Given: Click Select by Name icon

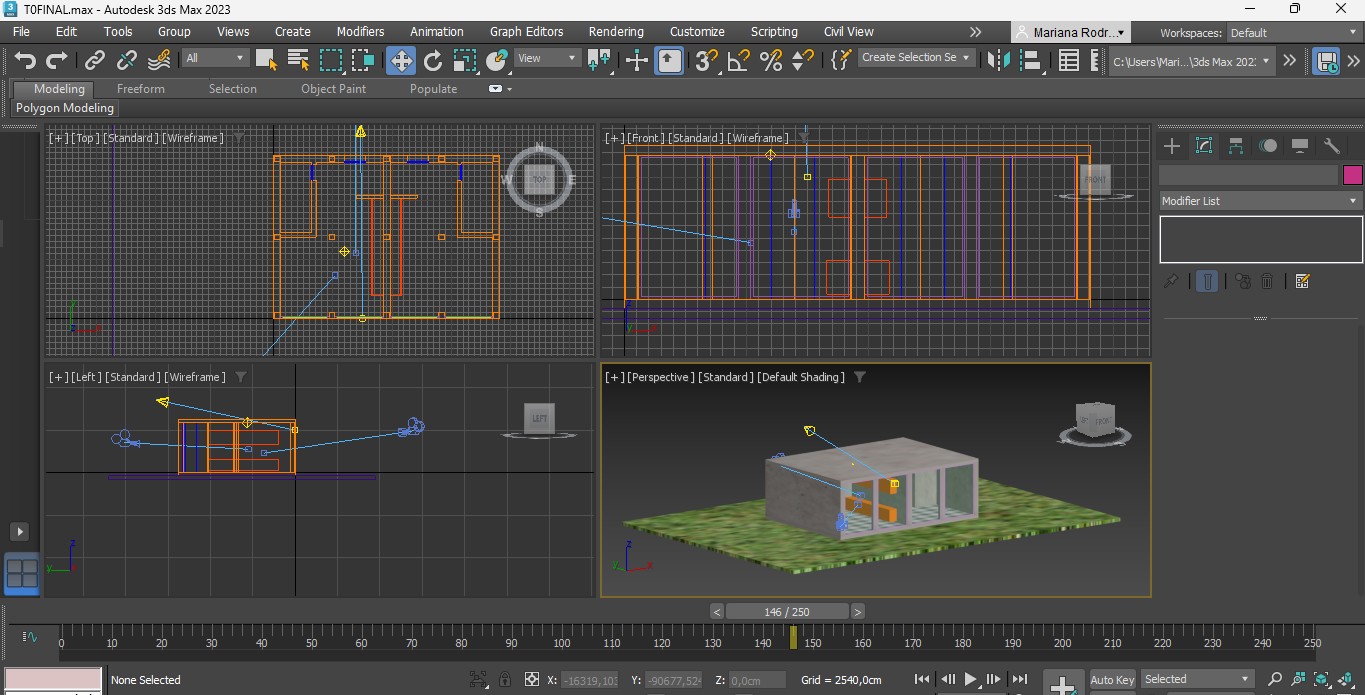Looking at the screenshot, I should tap(298, 61).
